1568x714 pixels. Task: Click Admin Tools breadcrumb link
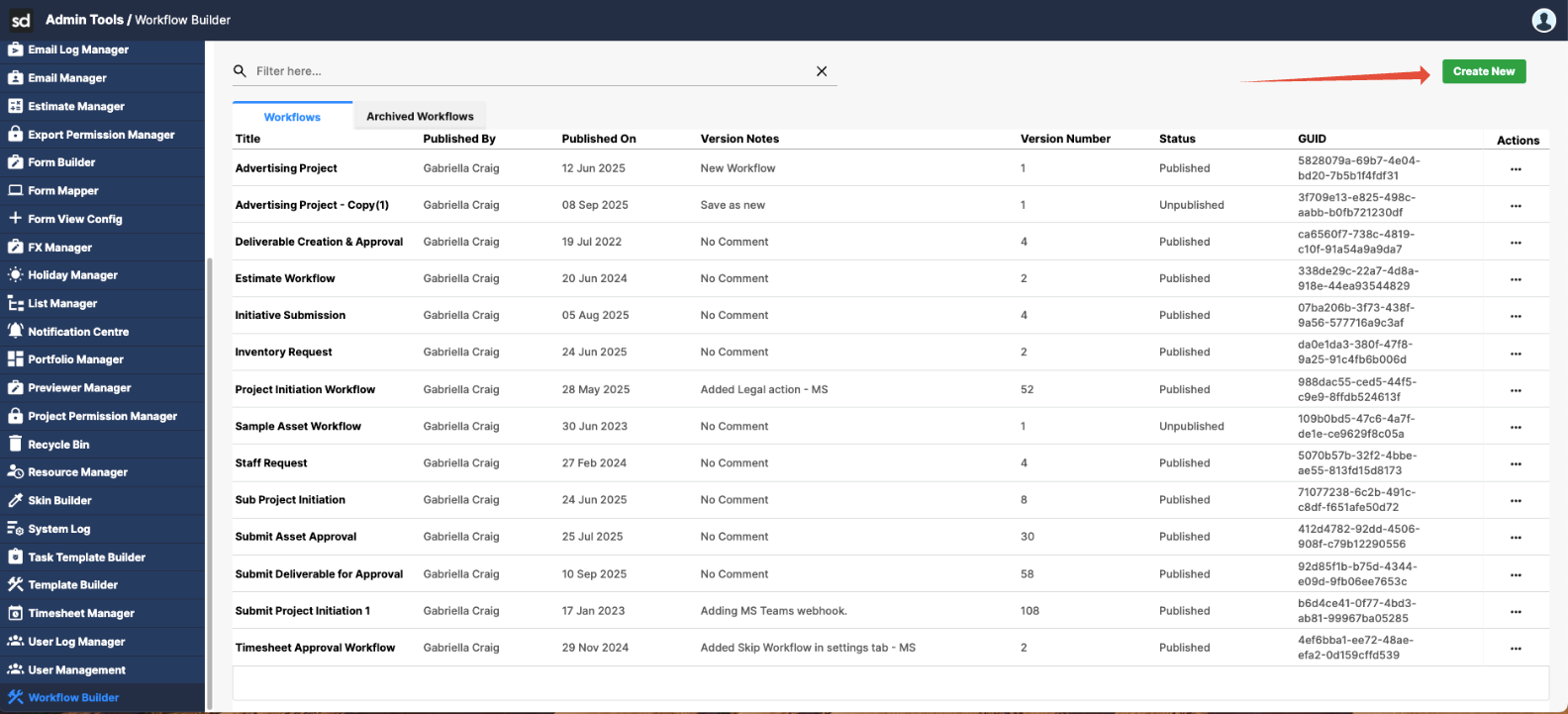click(x=84, y=20)
